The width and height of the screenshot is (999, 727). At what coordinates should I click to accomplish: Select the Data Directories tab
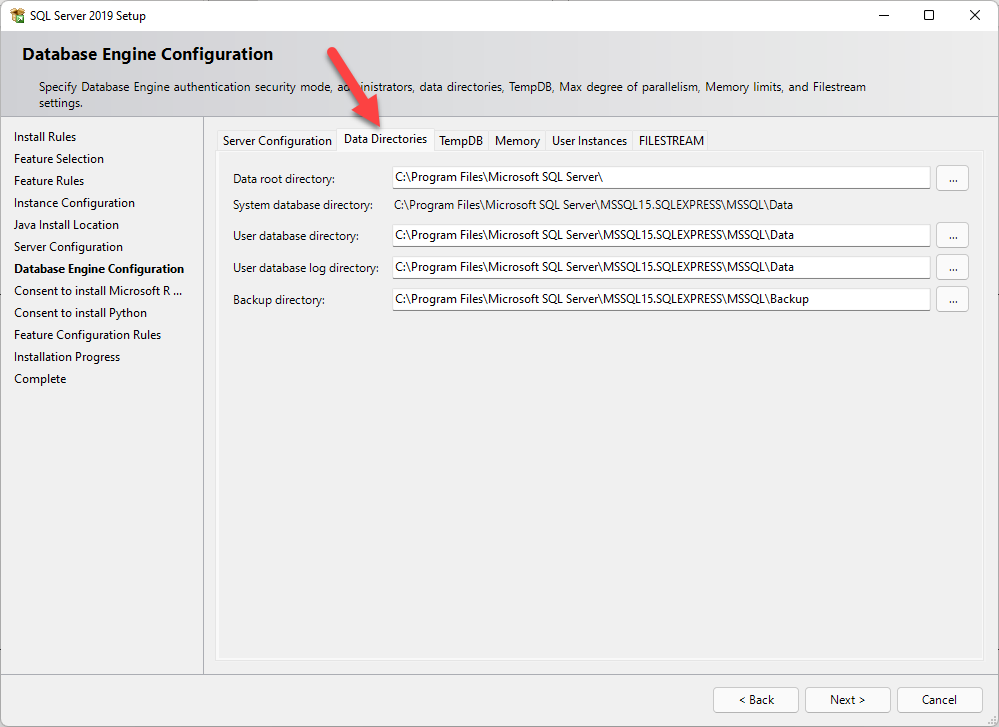[385, 139]
